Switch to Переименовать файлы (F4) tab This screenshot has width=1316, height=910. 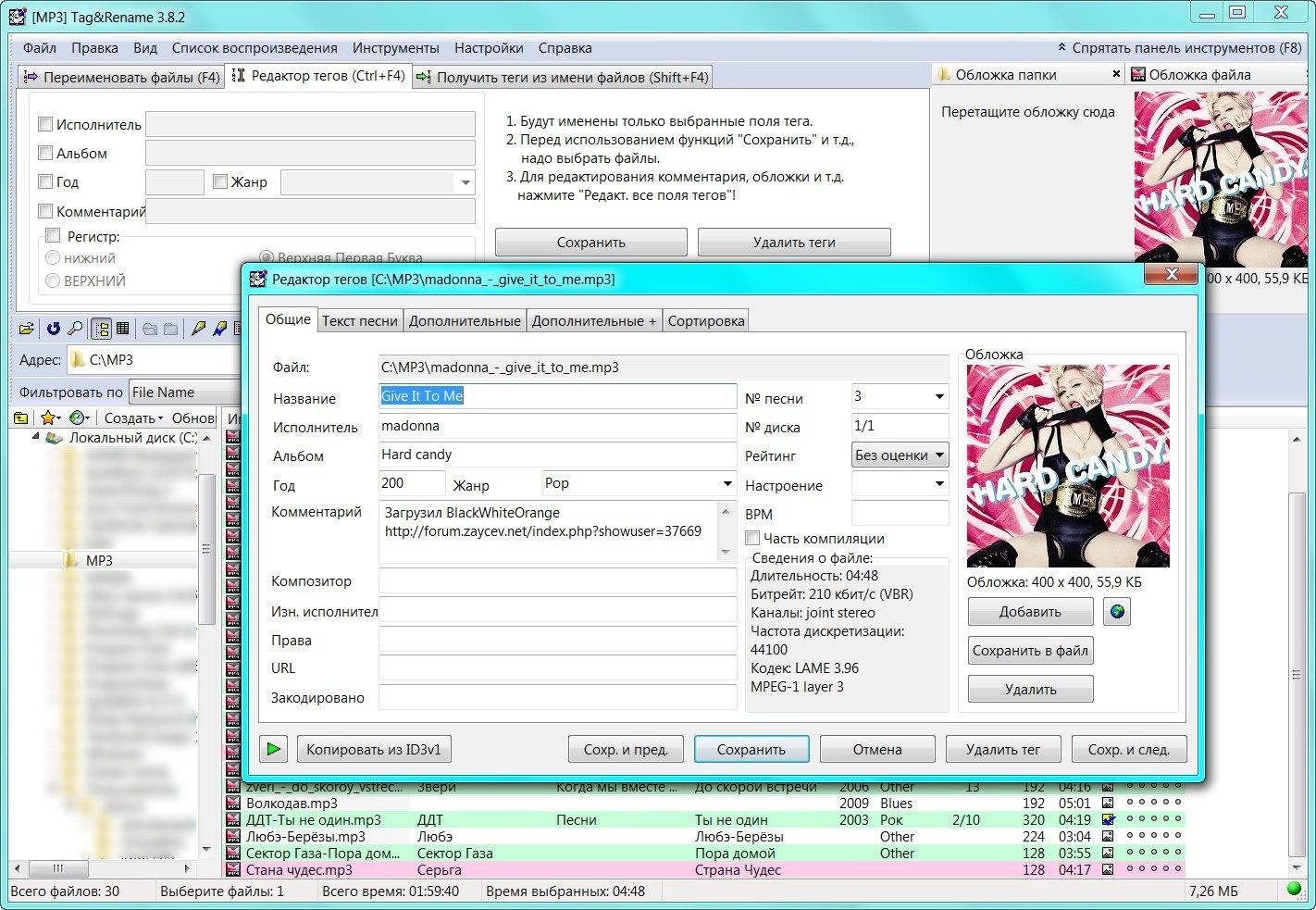pyautogui.click(x=122, y=77)
